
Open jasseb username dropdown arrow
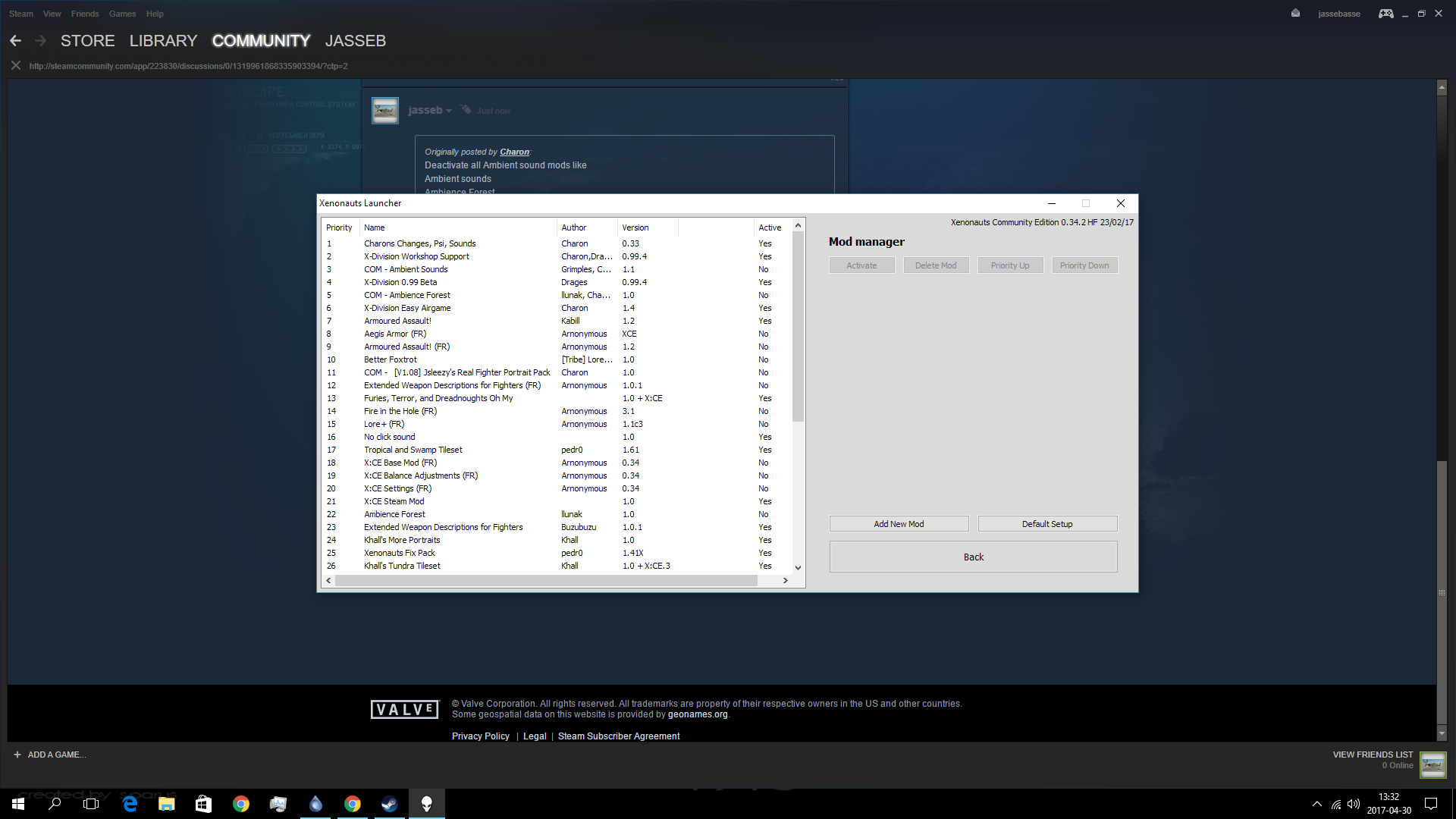pos(449,111)
